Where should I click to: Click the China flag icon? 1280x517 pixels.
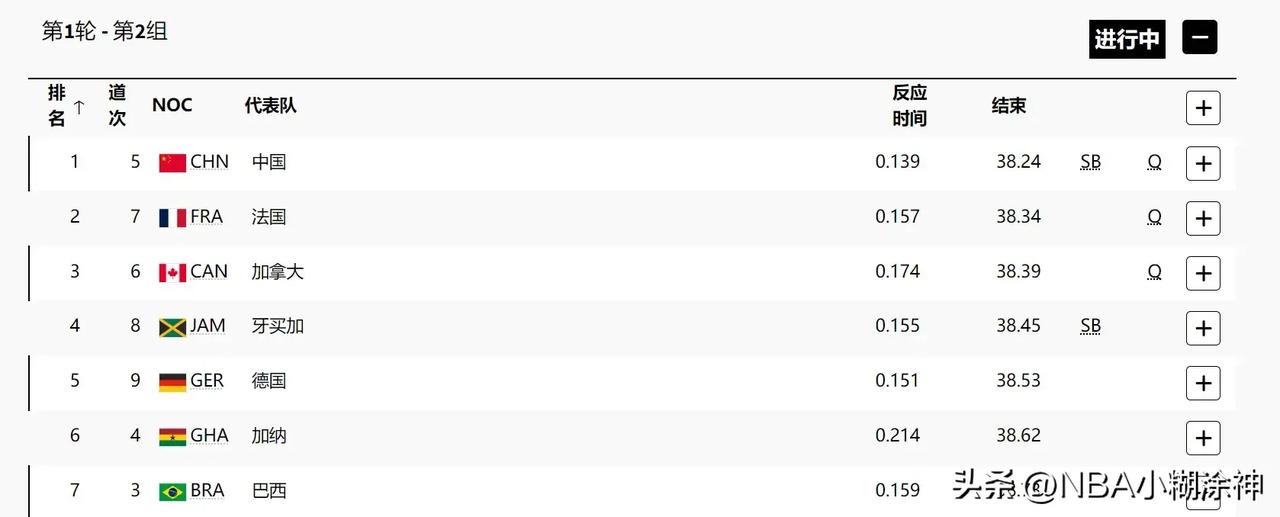[x=172, y=163]
